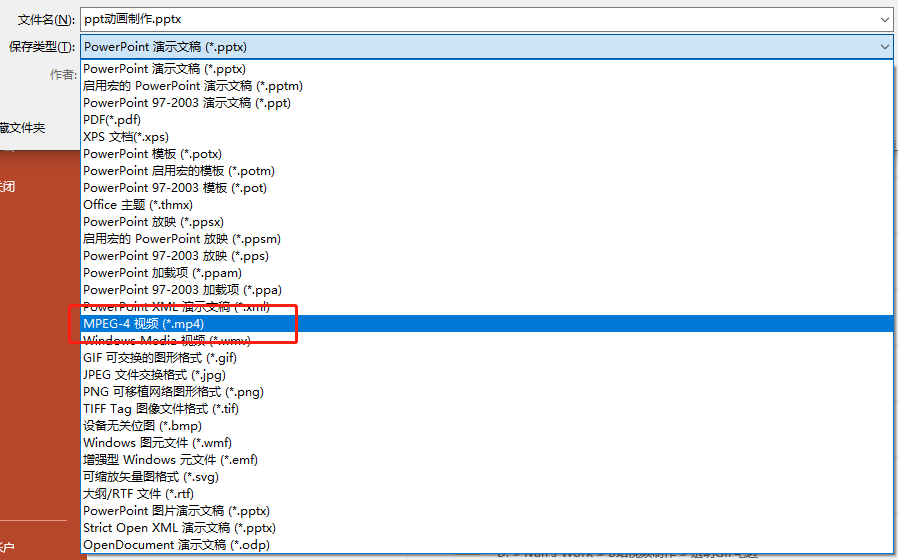
Task: Select PowerPoint 图片演示文稿 (*.pptx)
Action: coord(487,511)
